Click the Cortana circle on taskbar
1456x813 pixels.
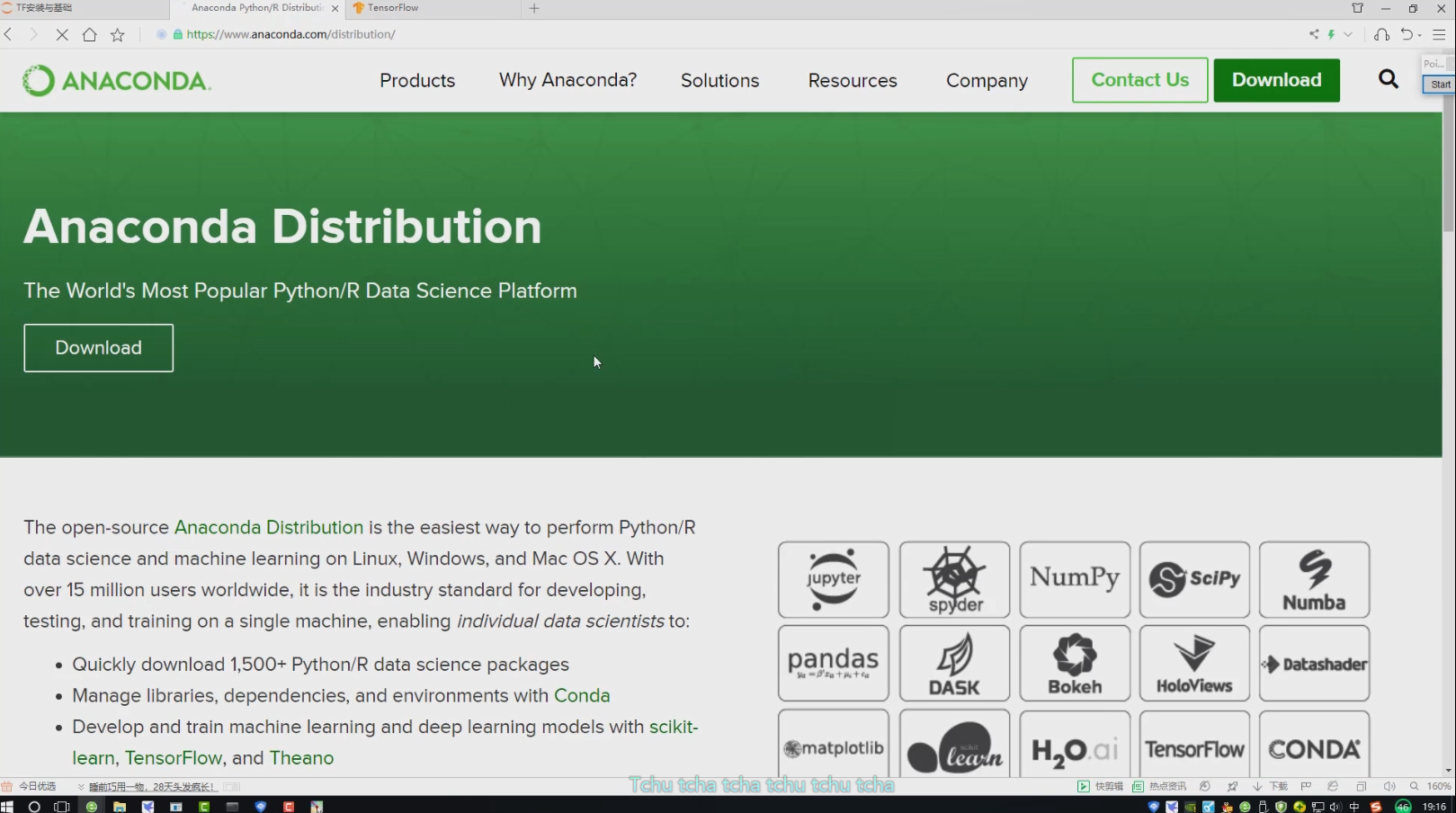[x=34, y=806]
